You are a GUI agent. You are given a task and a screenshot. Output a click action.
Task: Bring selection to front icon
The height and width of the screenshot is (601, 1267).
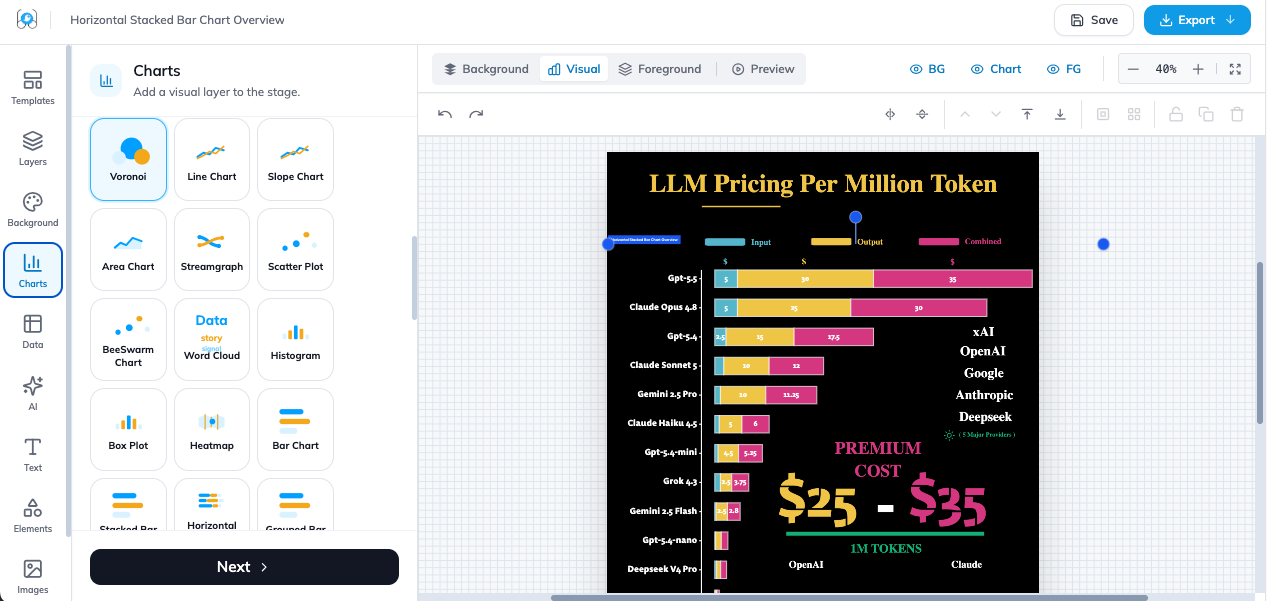[x=1027, y=114]
